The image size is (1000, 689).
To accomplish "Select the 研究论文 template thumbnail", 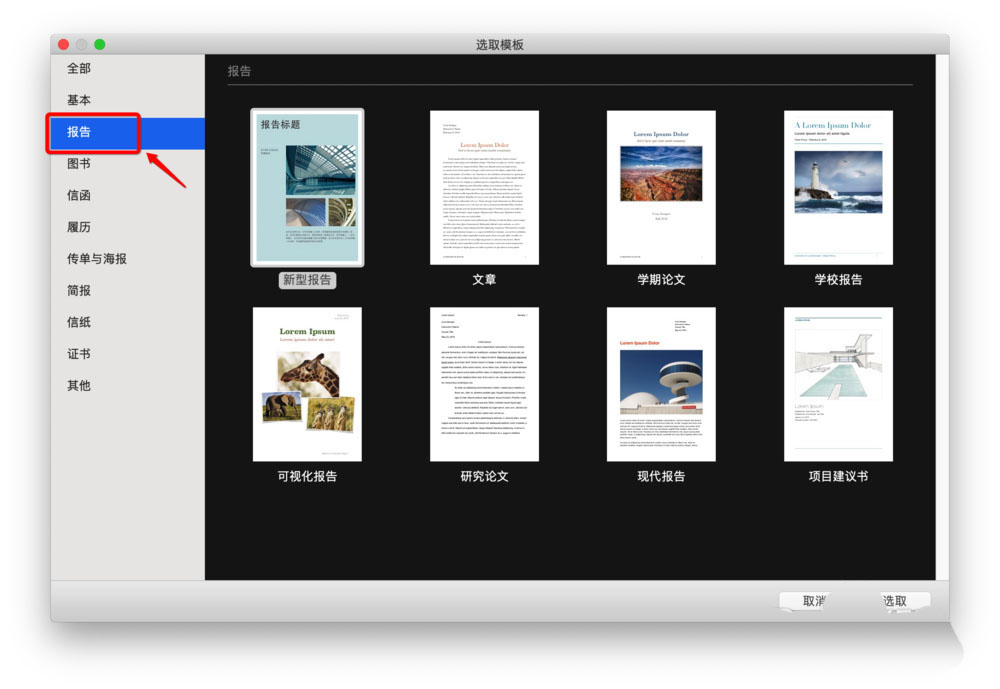I will 484,384.
